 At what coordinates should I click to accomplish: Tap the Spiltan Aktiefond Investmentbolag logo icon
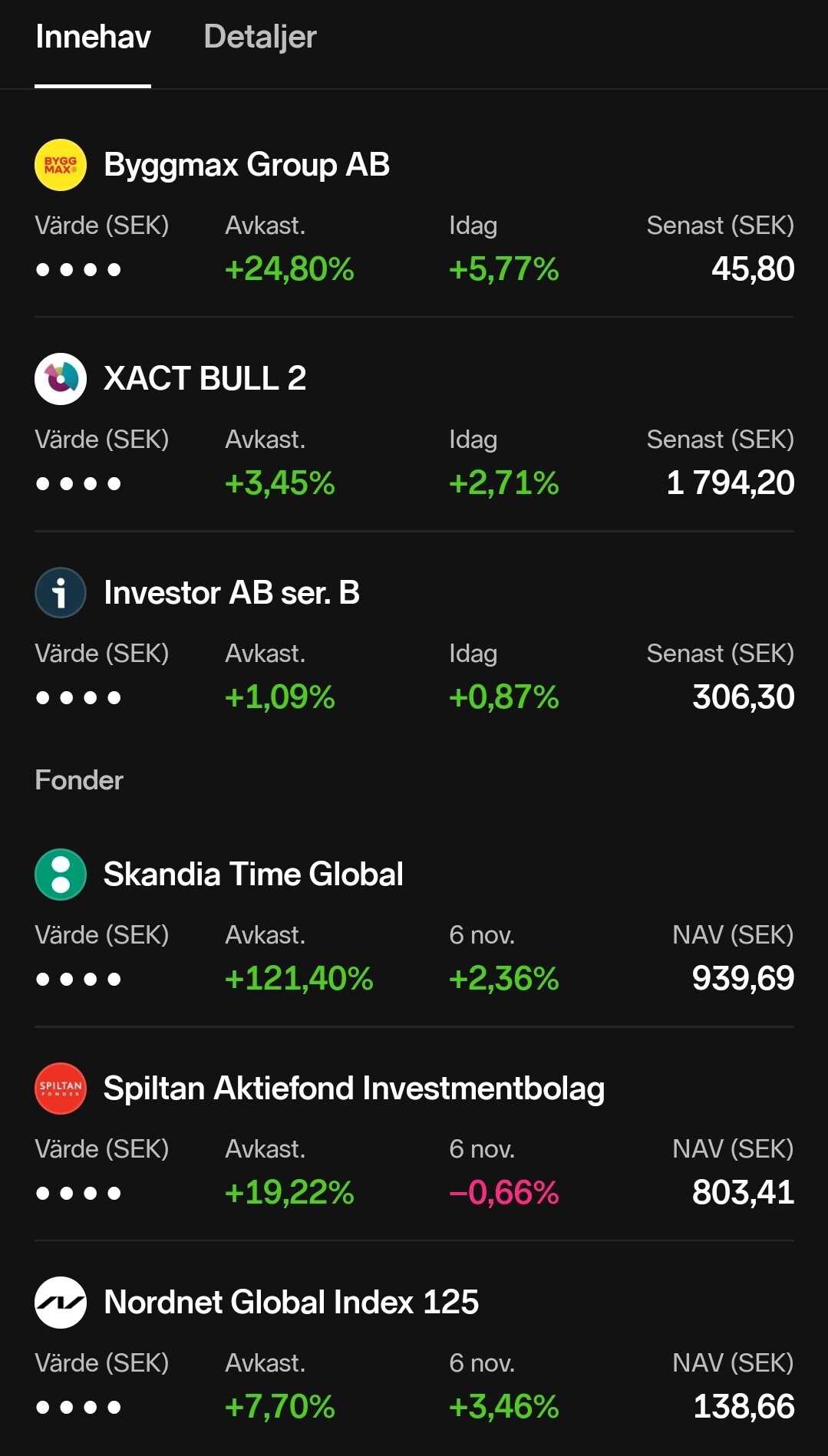[61, 1088]
